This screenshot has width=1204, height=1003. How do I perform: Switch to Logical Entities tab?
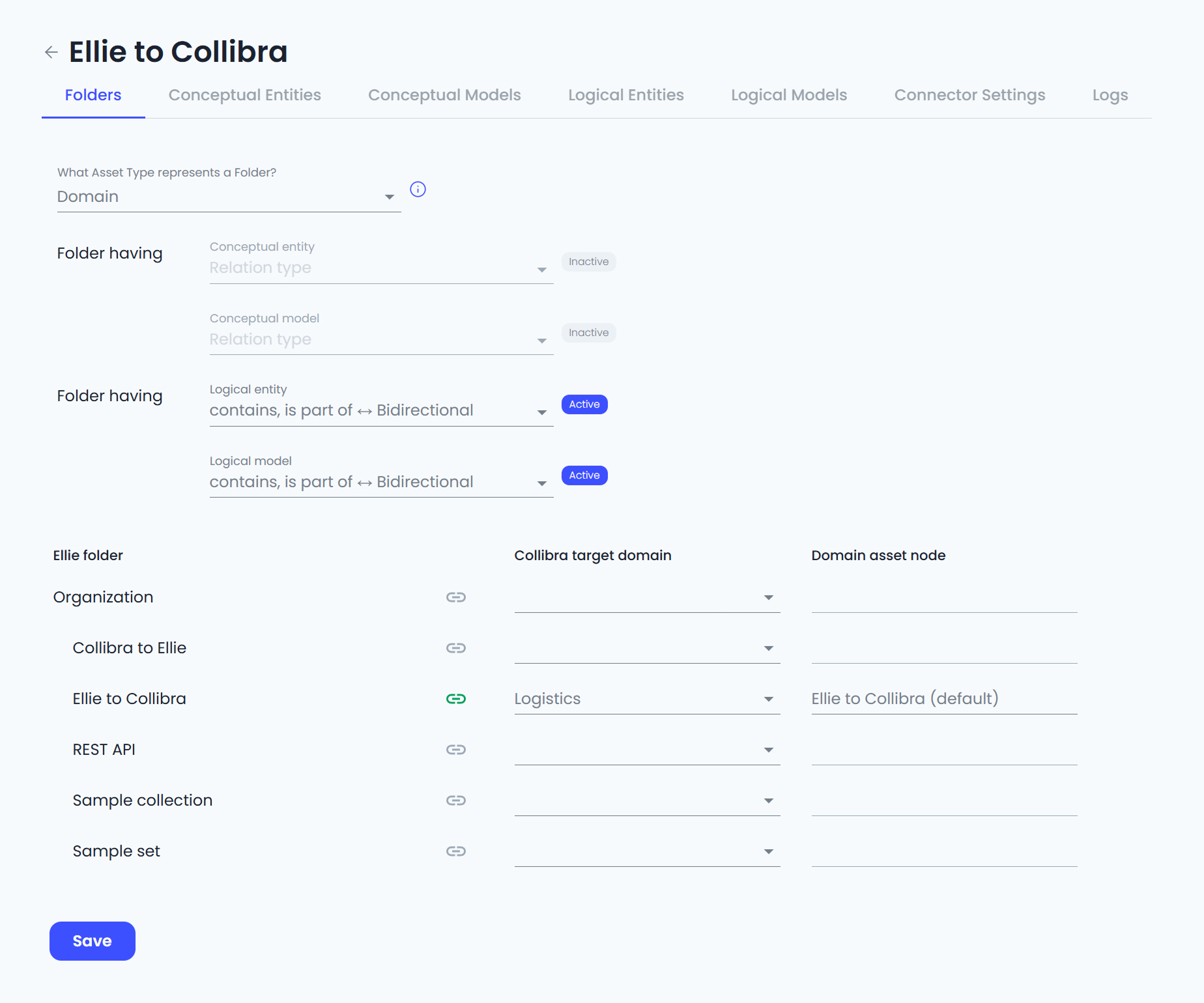(626, 95)
